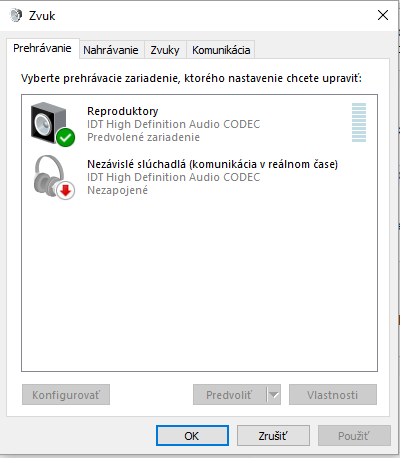The image size is (400, 459).
Task: Select the Nezávislé slúchadlá headphones icon
Action: click(x=49, y=176)
